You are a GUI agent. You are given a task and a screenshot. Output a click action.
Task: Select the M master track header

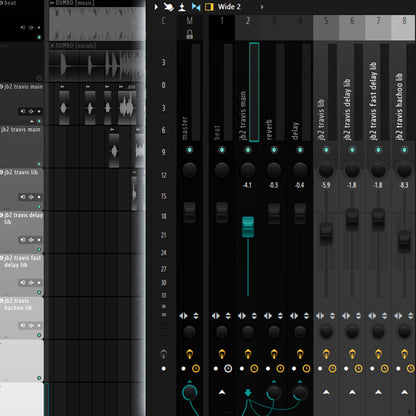(x=190, y=21)
